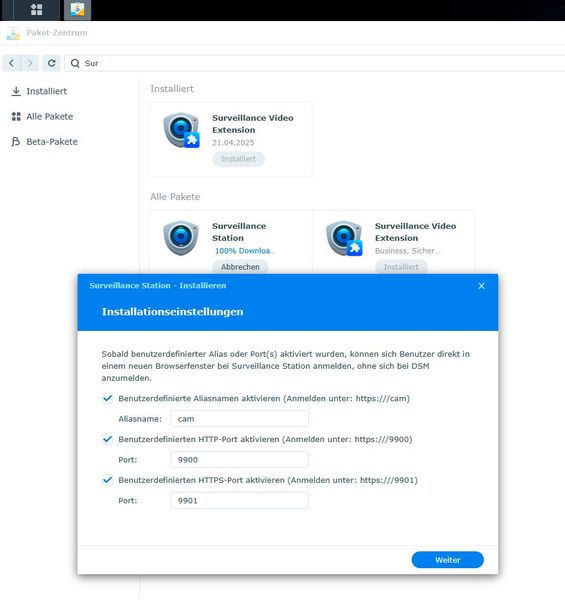Click the Business, Sicher... category text
The image size is (565, 600).
[407, 251]
